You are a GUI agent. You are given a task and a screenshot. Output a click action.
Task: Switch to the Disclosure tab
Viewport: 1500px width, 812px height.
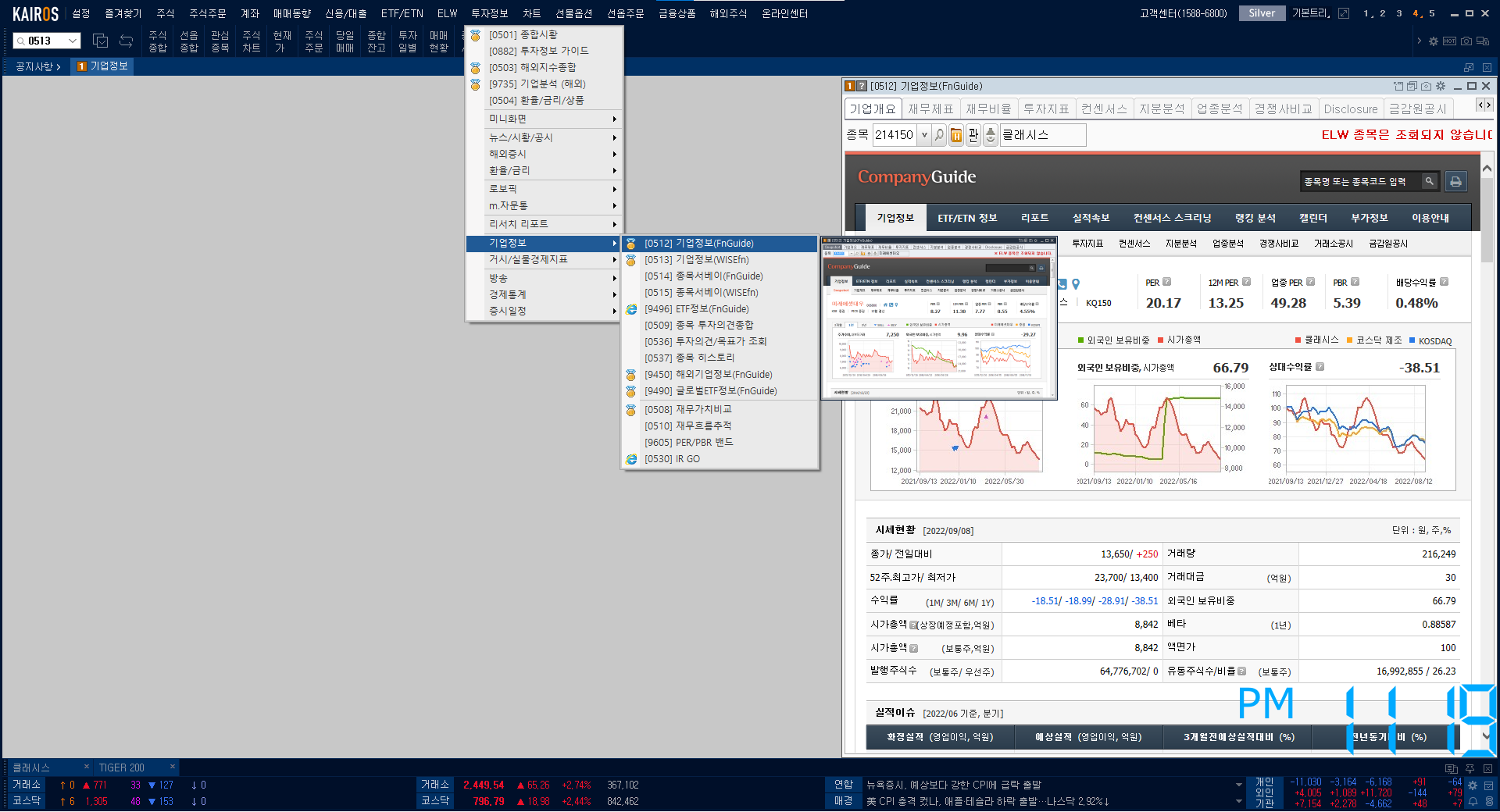1351,109
